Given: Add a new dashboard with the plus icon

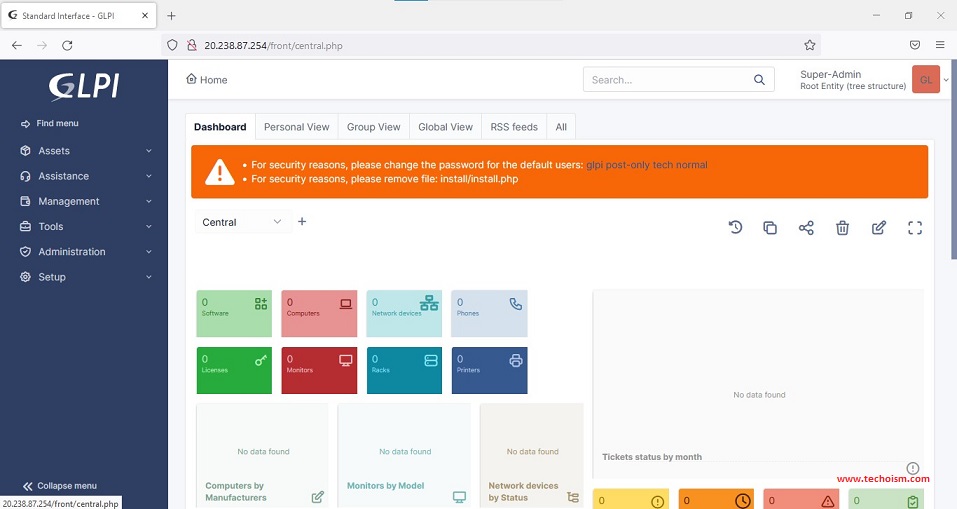Looking at the screenshot, I should point(302,222).
